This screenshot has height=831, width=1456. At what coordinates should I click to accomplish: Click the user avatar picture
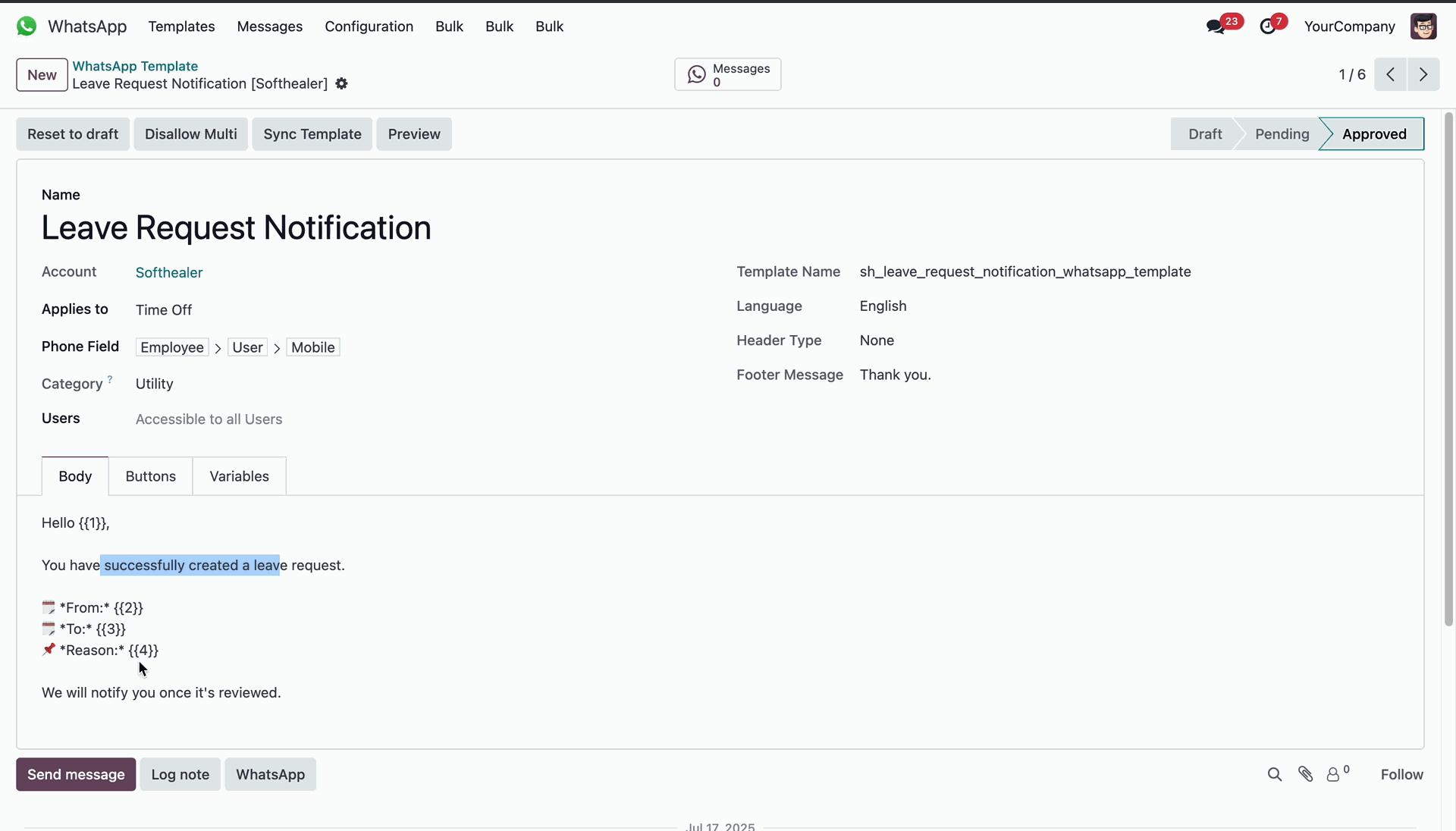tap(1423, 27)
